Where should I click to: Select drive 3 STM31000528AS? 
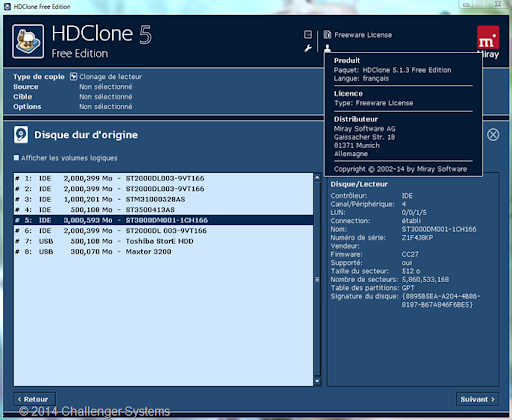pos(163,199)
